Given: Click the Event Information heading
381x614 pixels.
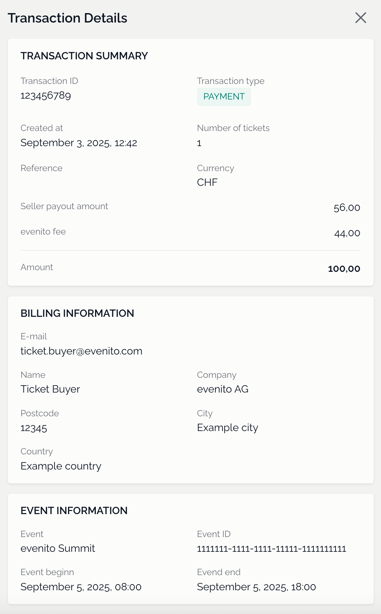Looking at the screenshot, I should pyautogui.click(x=74, y=511).
